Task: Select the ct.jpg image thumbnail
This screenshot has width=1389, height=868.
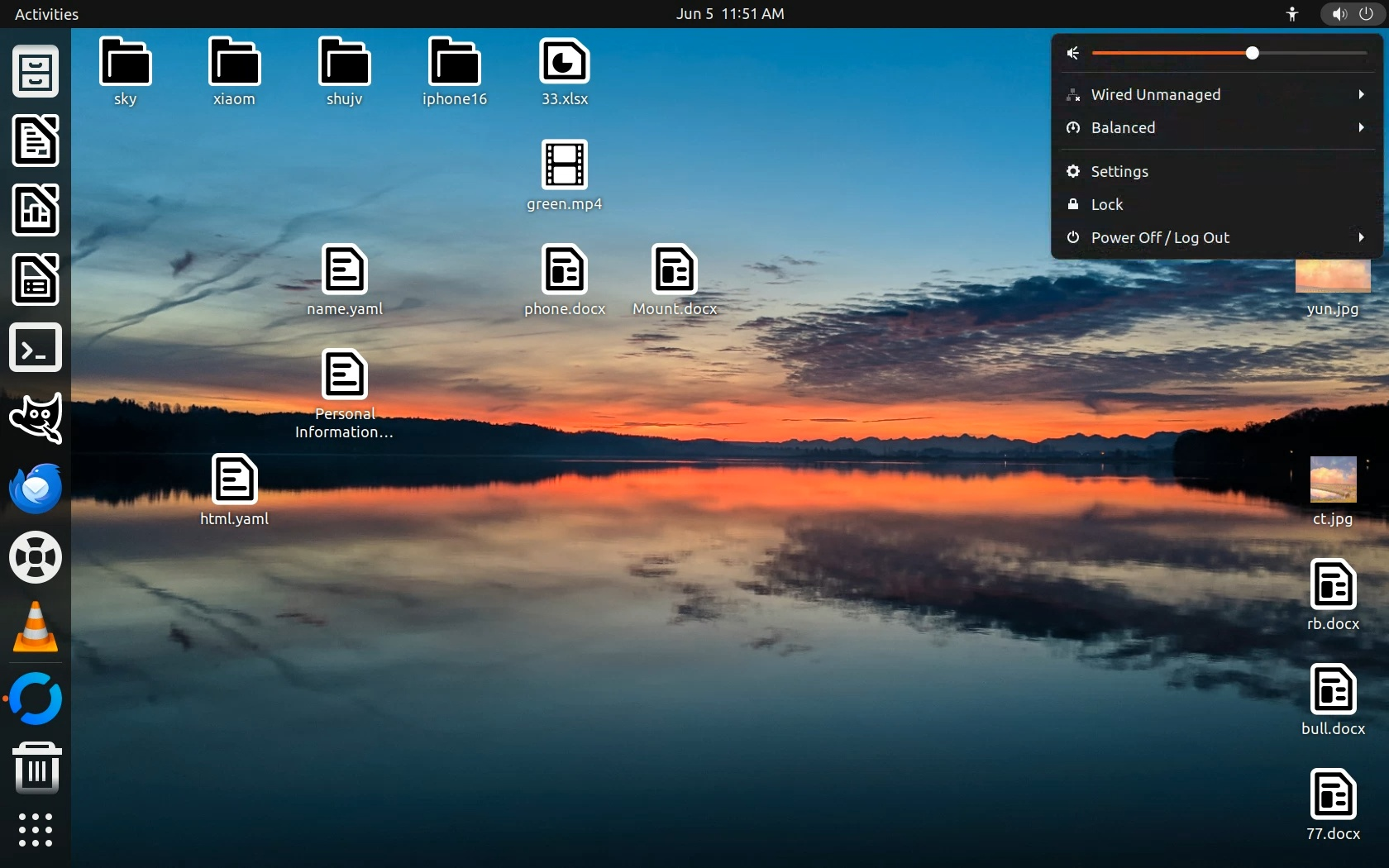Action: 1333,480
